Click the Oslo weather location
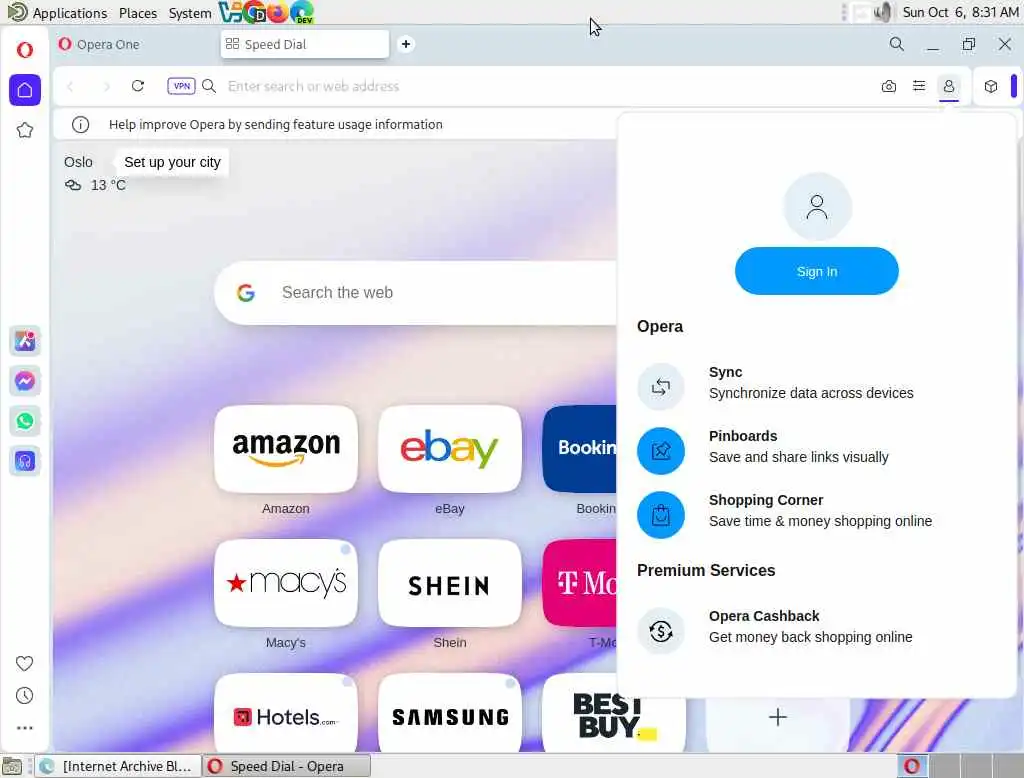Viewport: 1024px width, 778px height. (x=78, y=162)
